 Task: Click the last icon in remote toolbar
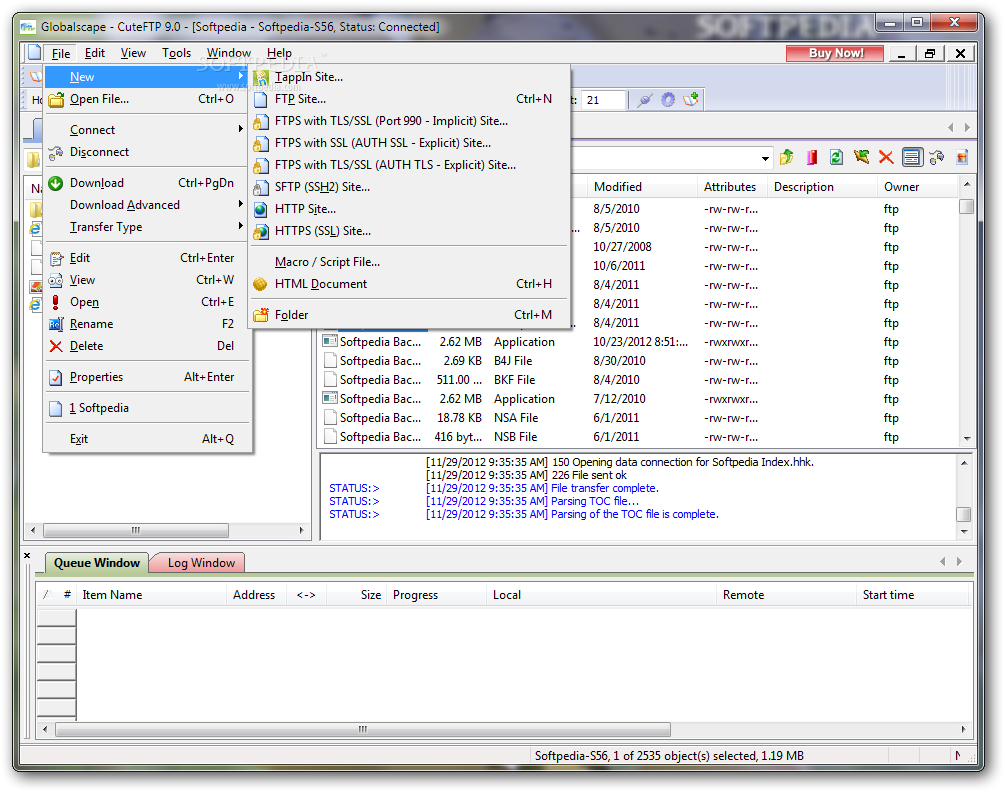click(962, 157)
